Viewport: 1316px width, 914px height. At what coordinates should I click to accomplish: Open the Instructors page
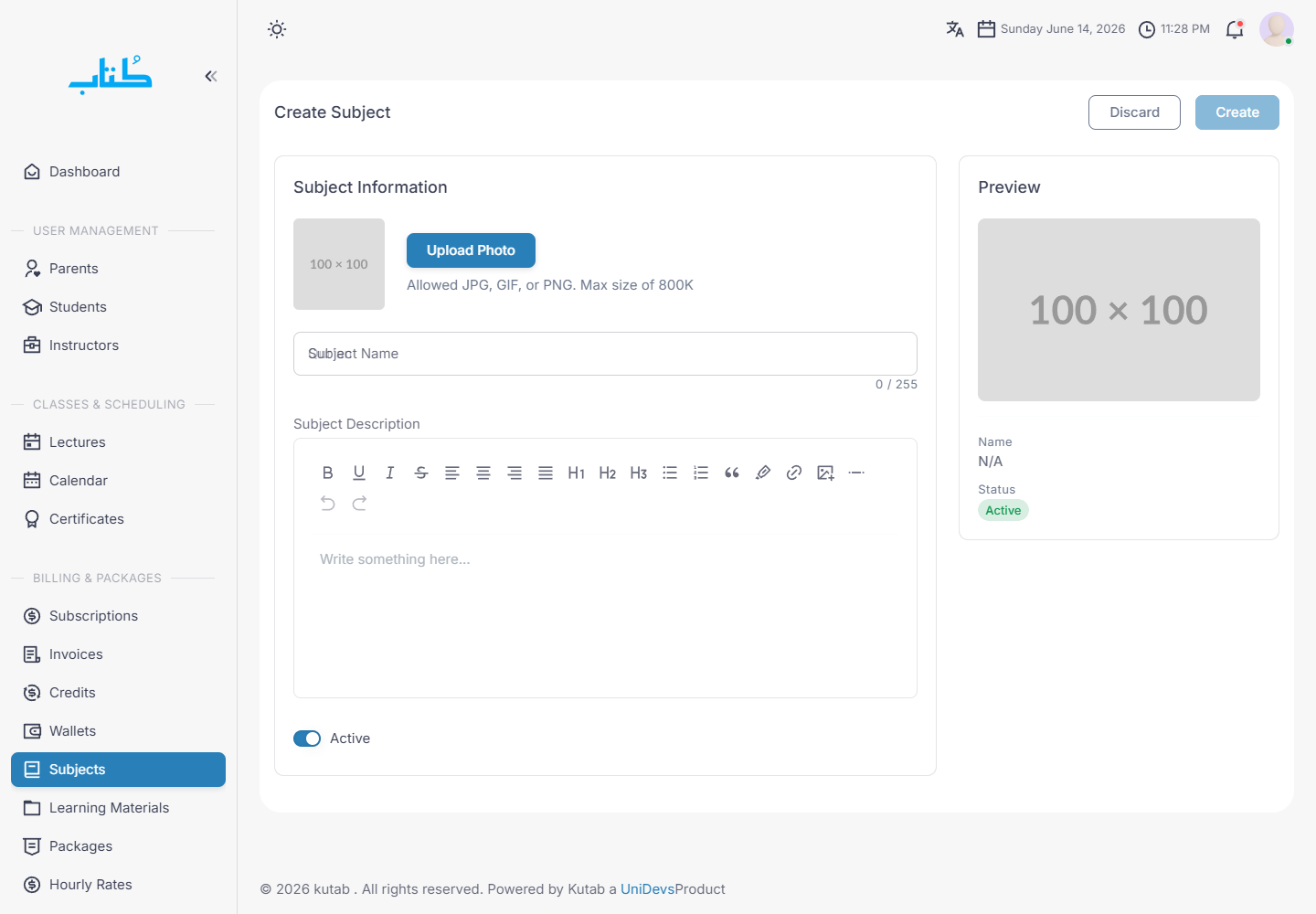point(118,345)
